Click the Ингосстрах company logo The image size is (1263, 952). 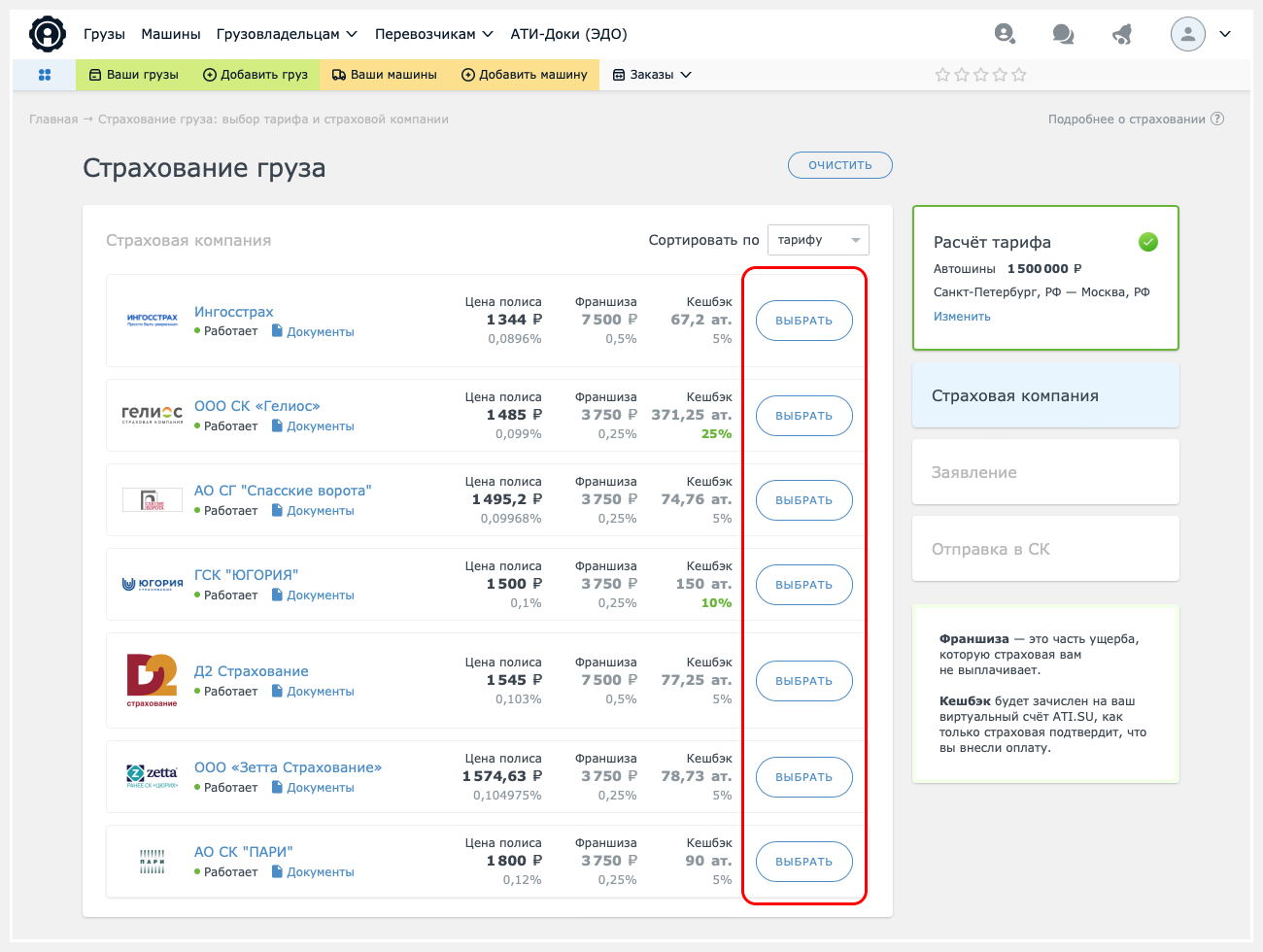click(153, 320)
